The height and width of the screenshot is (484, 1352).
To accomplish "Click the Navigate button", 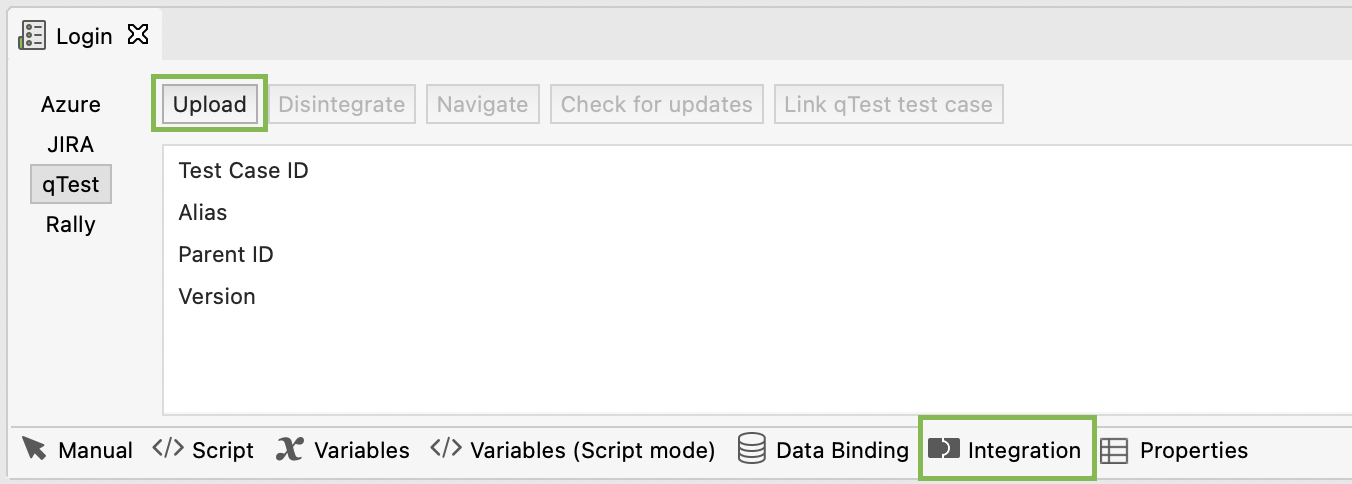I will coord(482,104).
